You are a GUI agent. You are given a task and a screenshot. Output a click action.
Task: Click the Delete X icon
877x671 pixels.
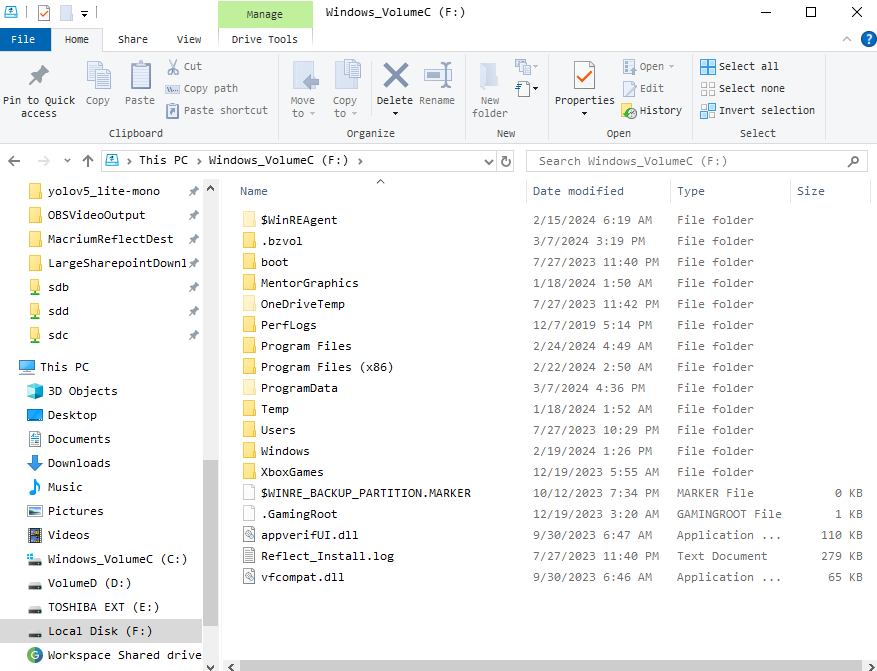[x=395, y=75]
